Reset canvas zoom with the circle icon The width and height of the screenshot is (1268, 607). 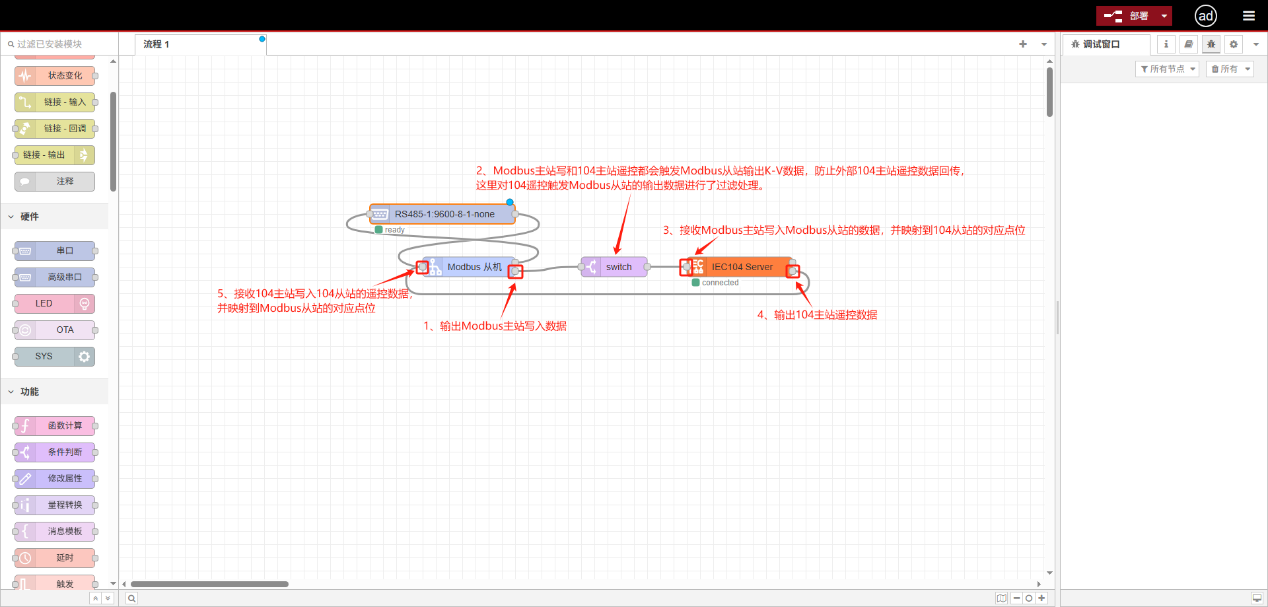(1028, 598)
